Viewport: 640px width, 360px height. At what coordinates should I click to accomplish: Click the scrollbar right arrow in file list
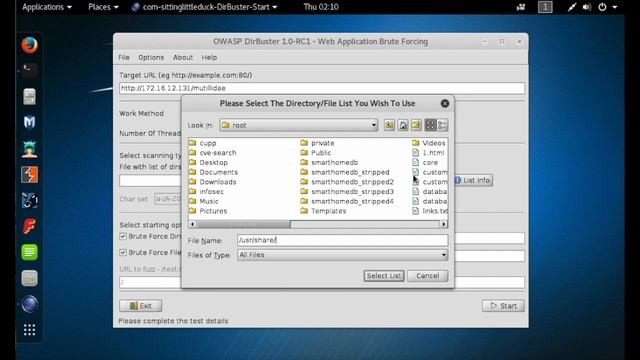[x=444, y=224]
